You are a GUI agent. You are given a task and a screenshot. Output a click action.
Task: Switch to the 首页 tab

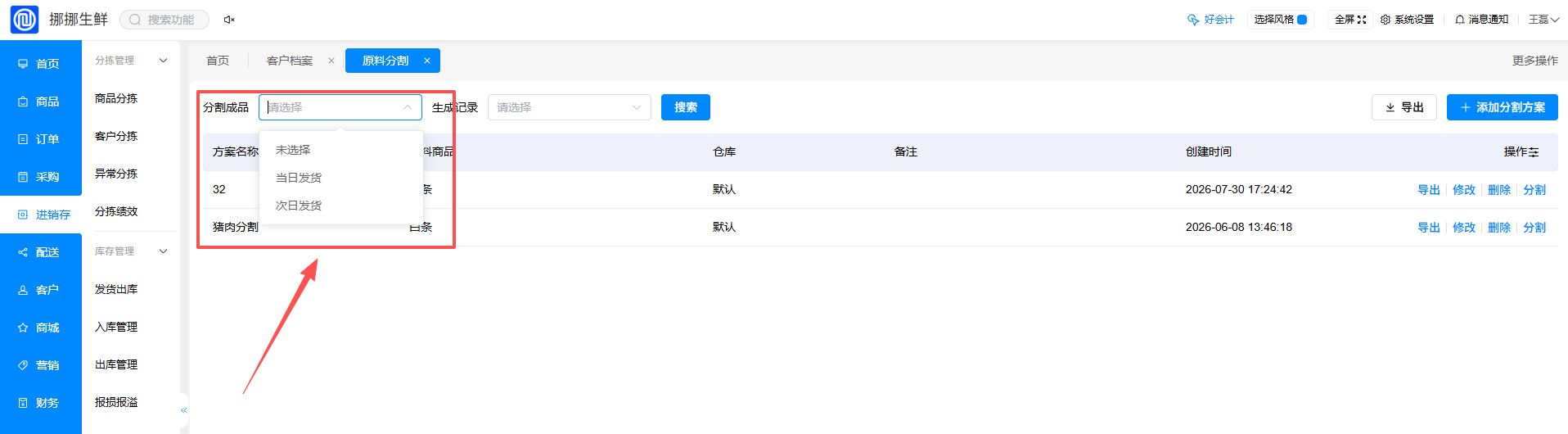pos(218,61)
